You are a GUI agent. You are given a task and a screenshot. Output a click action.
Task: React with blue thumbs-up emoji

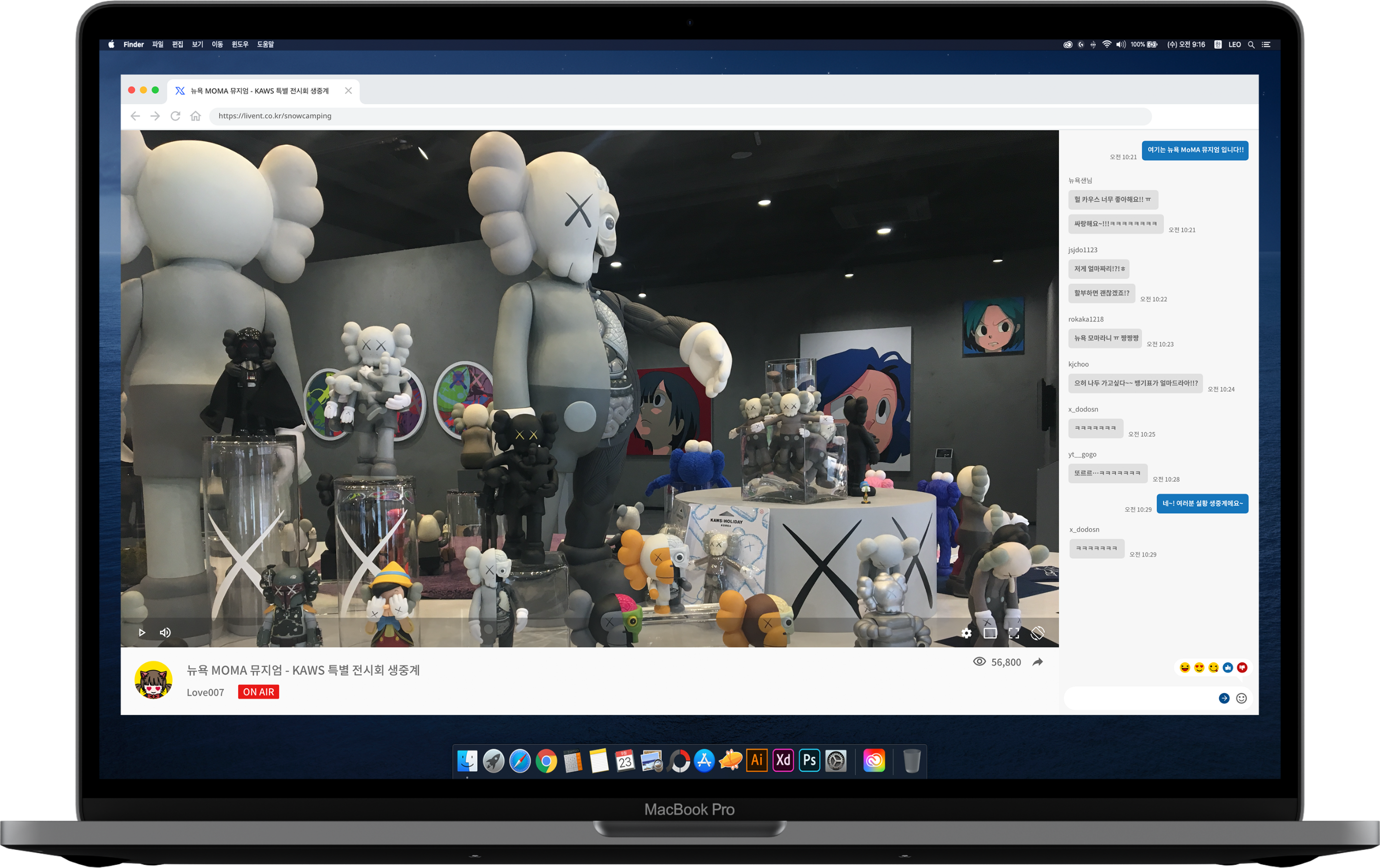click(x=1227, y=667)
